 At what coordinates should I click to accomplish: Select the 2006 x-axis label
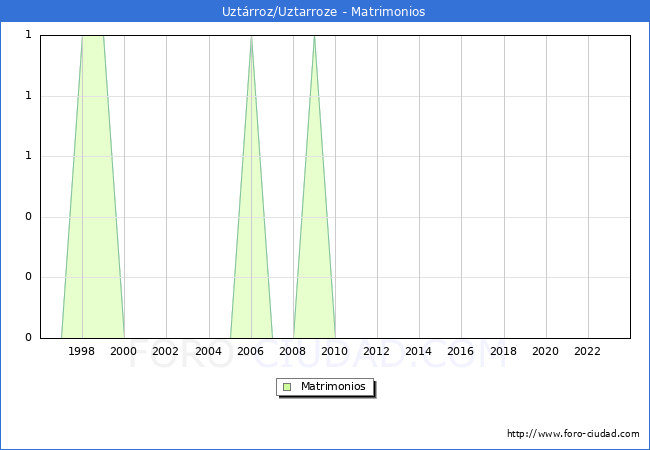point(250,351)
